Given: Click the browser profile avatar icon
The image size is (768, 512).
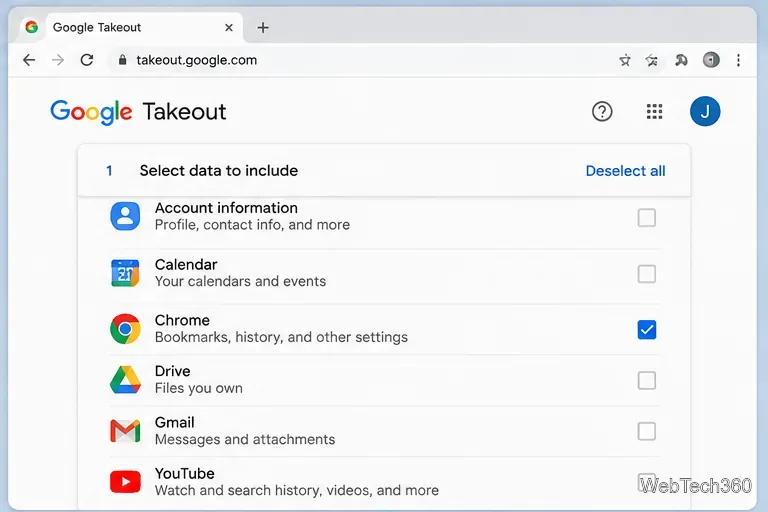Looking at the screenshot, I should [x=711, y=60].
